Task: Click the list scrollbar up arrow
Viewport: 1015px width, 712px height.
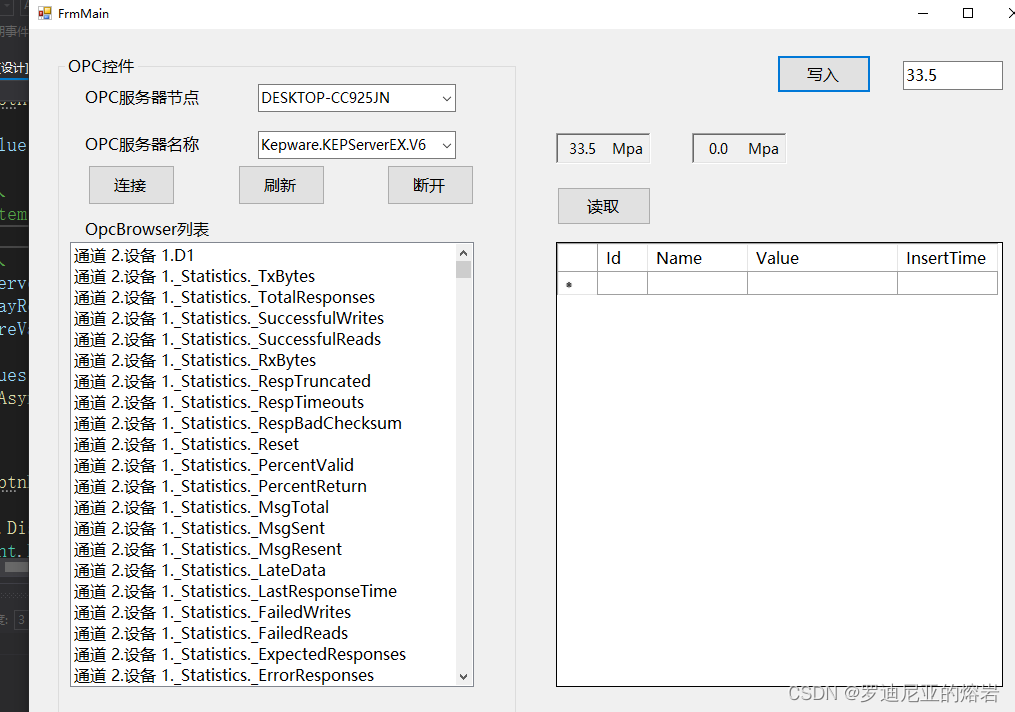Action: point(463,253)
